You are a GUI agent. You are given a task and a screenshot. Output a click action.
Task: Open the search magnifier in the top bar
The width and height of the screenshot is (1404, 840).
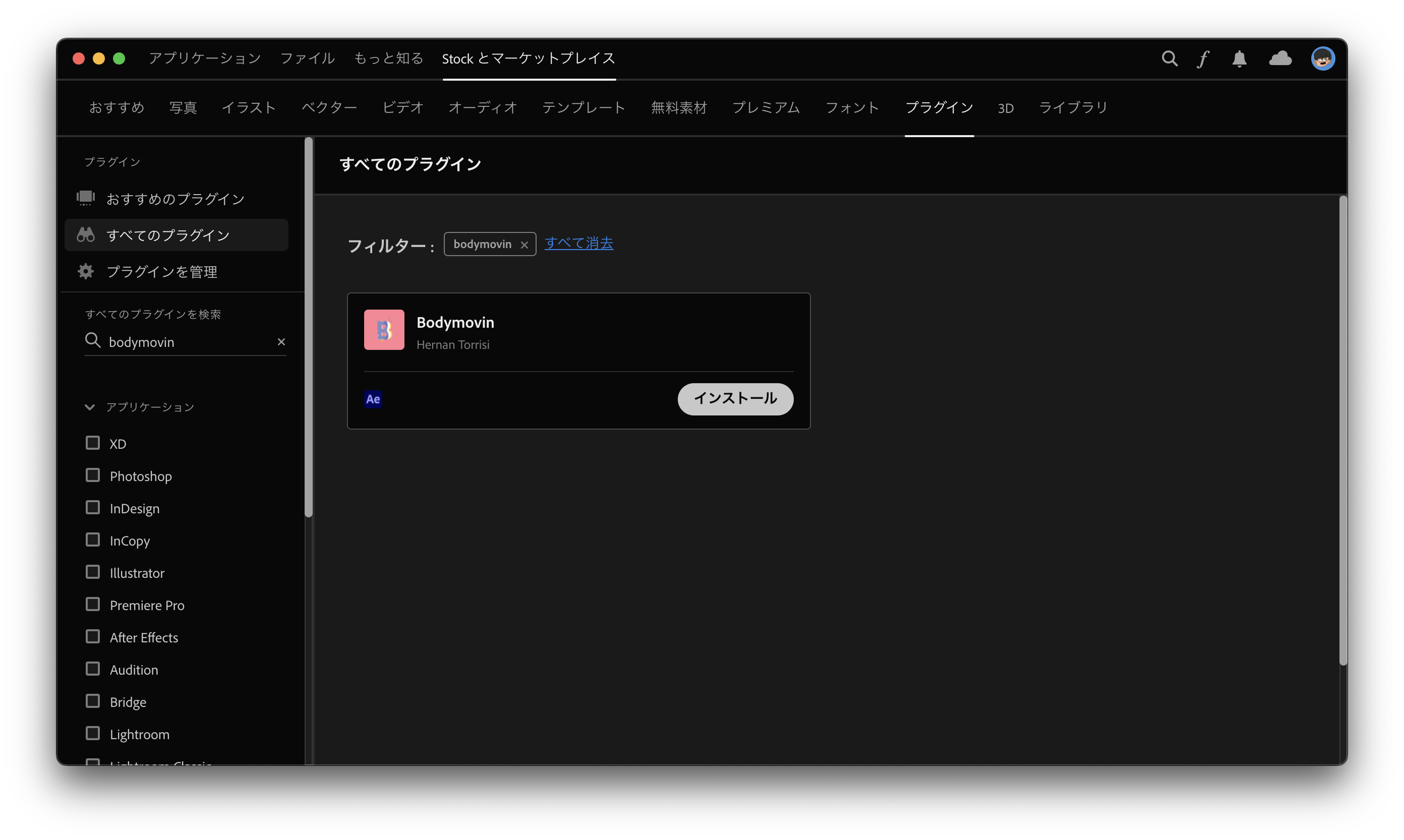[1169, 58]
